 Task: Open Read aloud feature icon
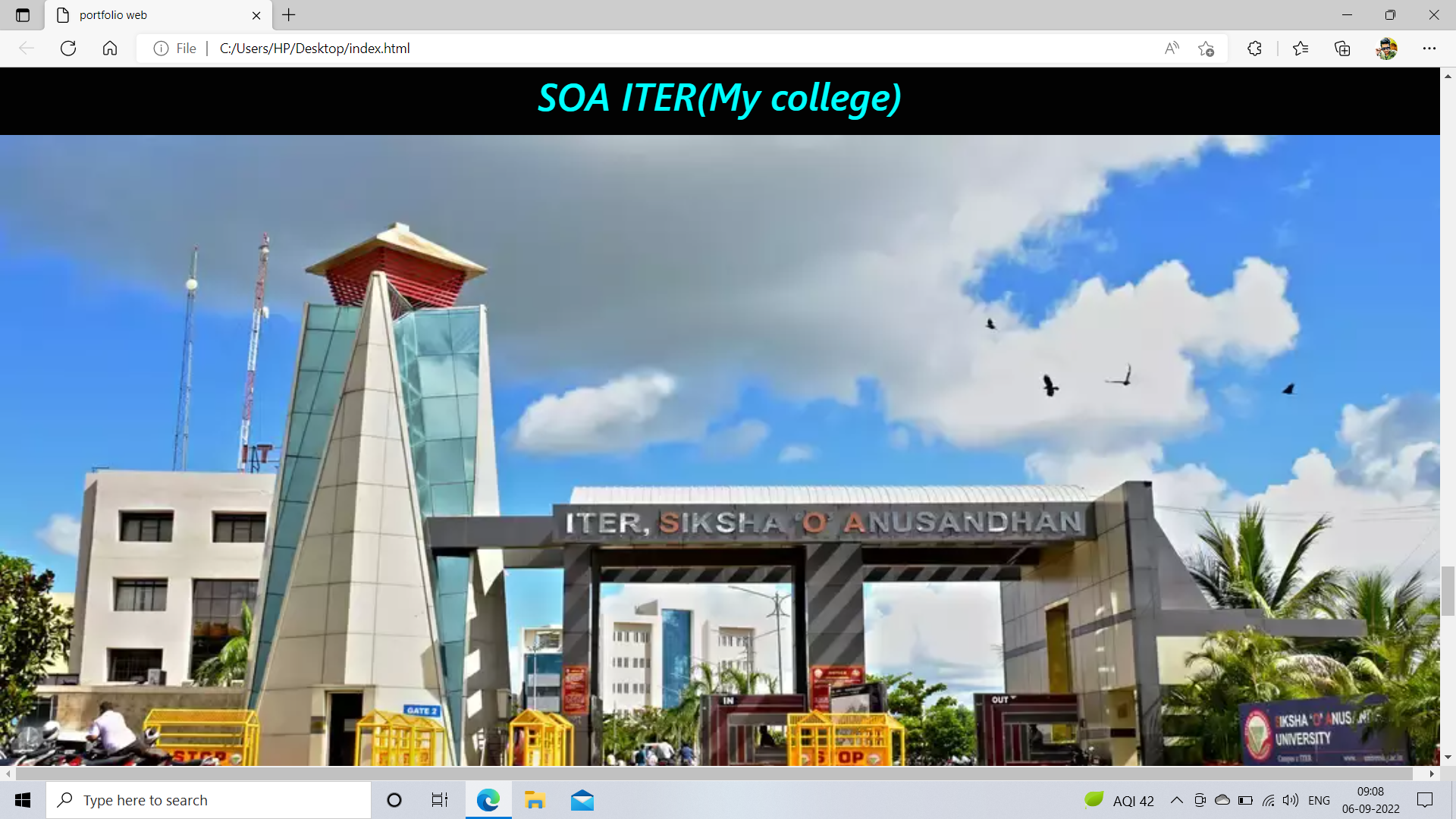(x=1172, y=49)
